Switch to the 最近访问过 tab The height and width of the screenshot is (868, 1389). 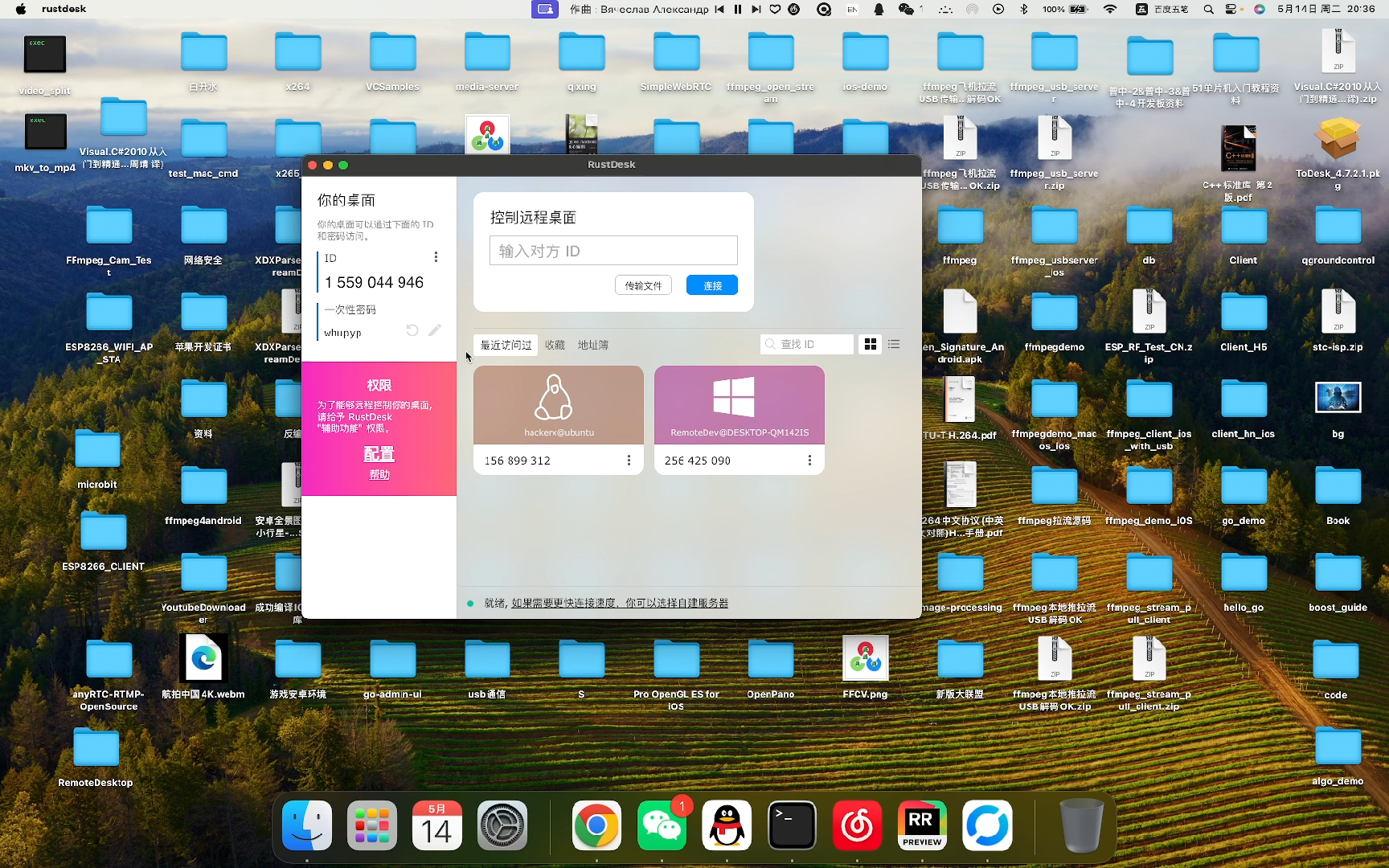tap(506, 345)
